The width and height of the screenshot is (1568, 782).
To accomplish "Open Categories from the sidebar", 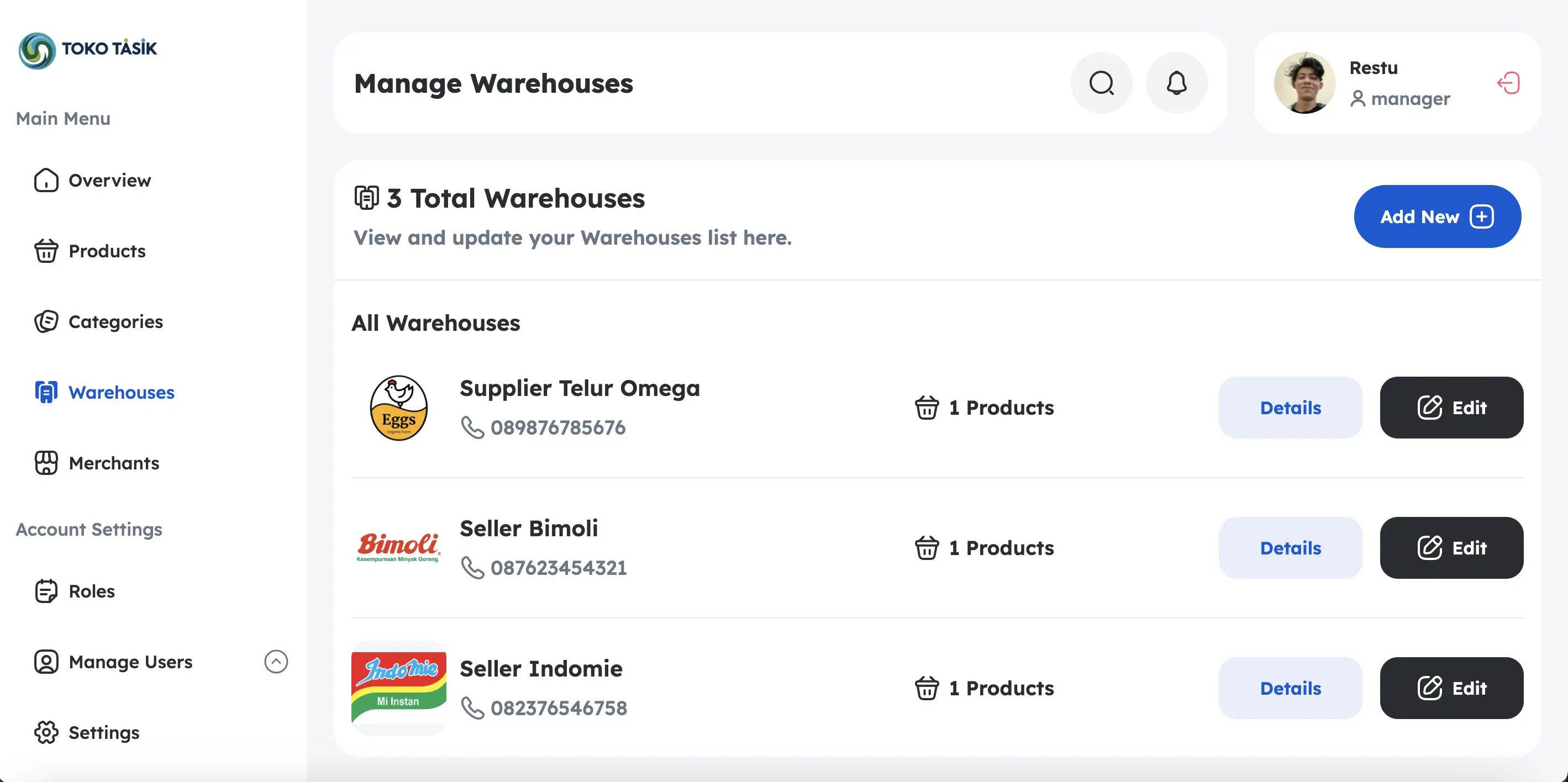I will [115, 321].
